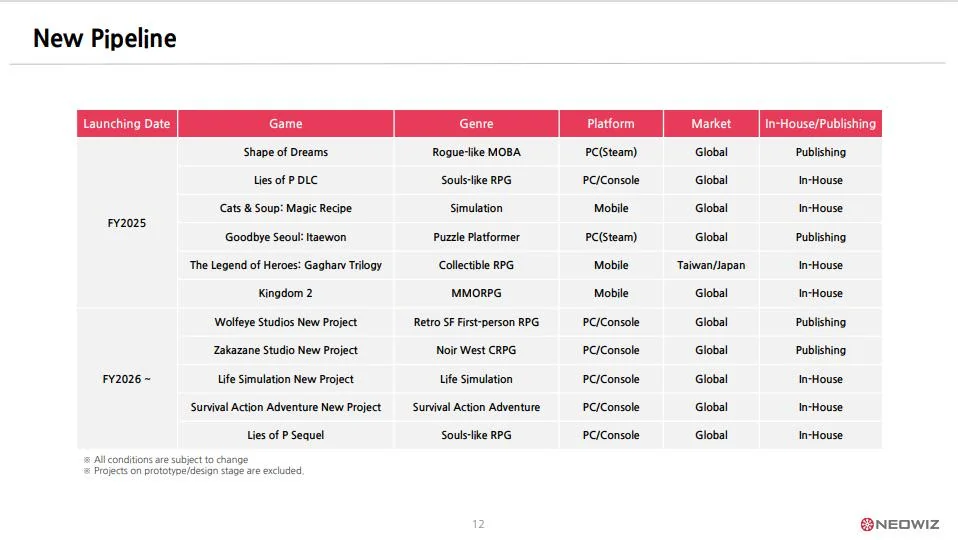Image resolution: width=958 pixels, height=540 pixels.
Task: Click 'Mobile' in Cats & Soup row
Action: tap(610, 208)
